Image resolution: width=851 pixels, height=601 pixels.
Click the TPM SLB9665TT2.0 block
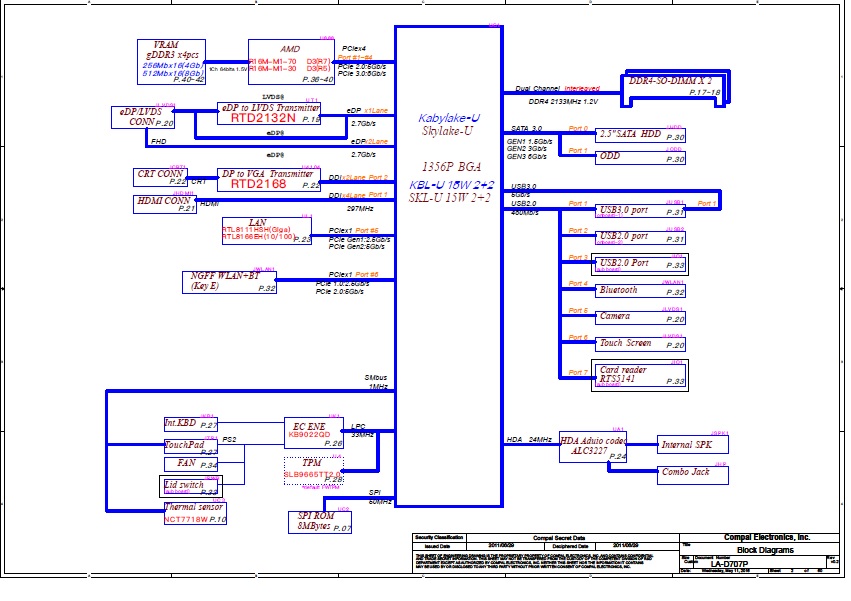[x=314, y=471]
